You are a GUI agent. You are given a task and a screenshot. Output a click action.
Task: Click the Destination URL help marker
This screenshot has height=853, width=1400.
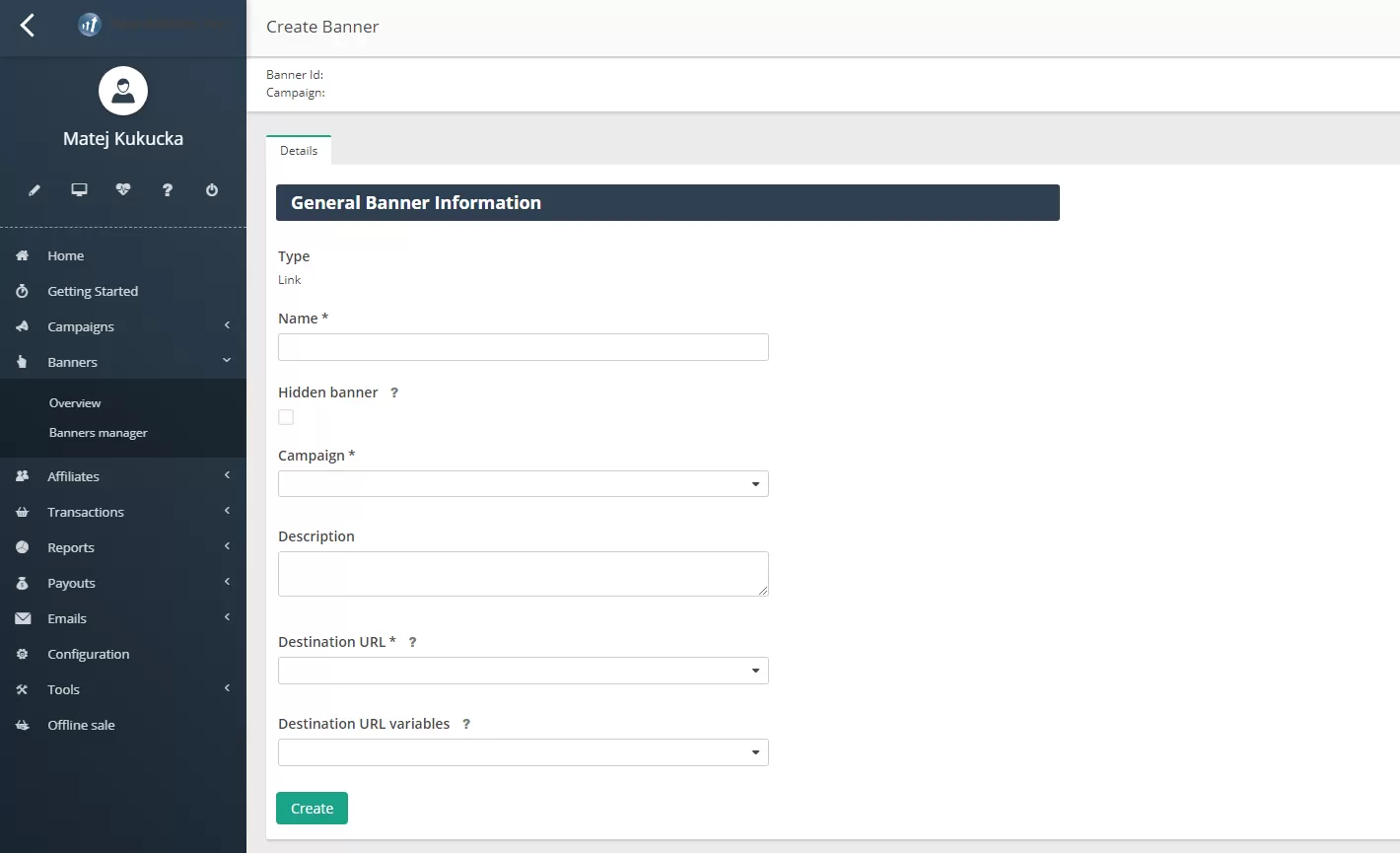coord(412,641)
